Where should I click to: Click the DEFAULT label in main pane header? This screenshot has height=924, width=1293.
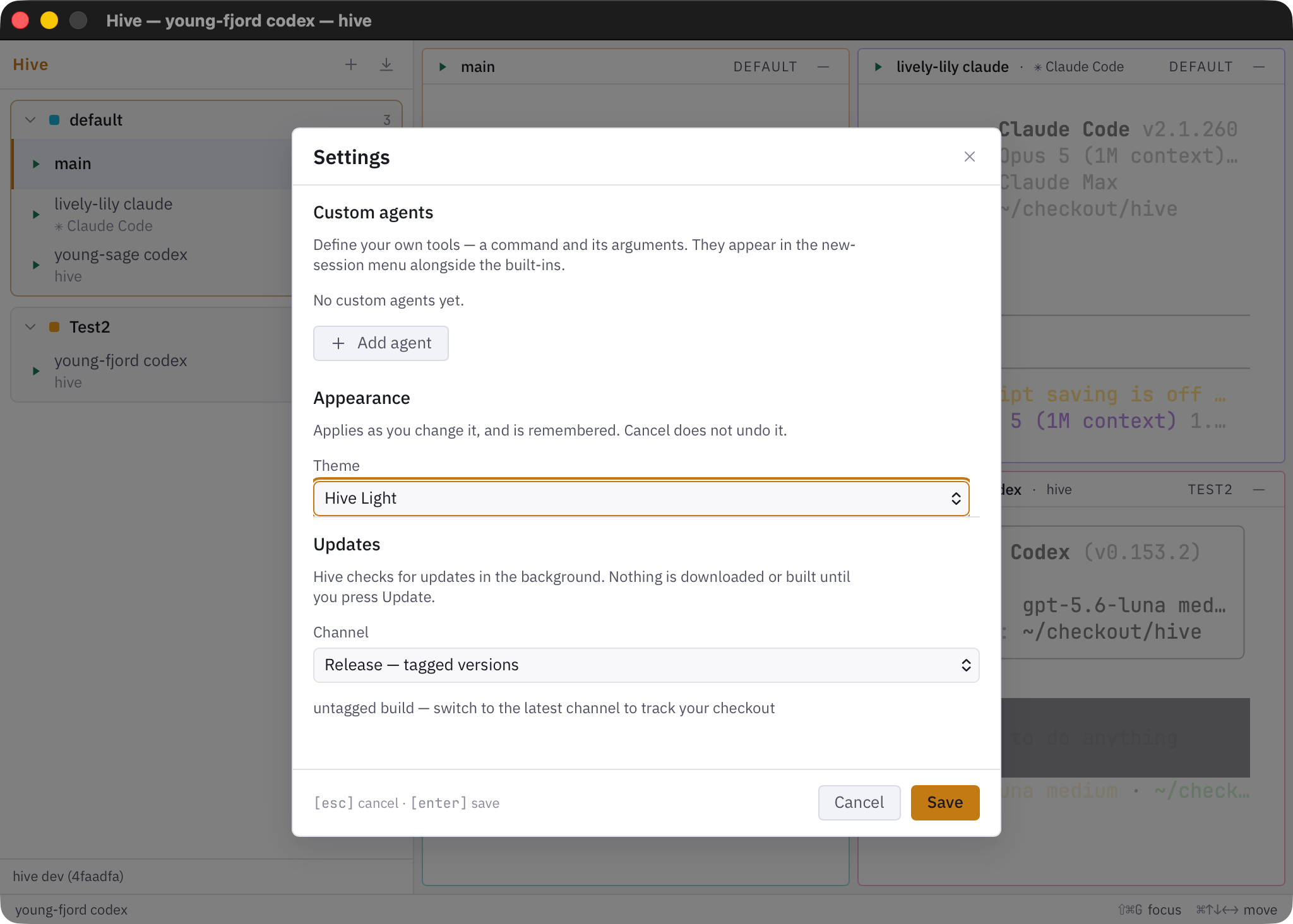coord(765,67)
